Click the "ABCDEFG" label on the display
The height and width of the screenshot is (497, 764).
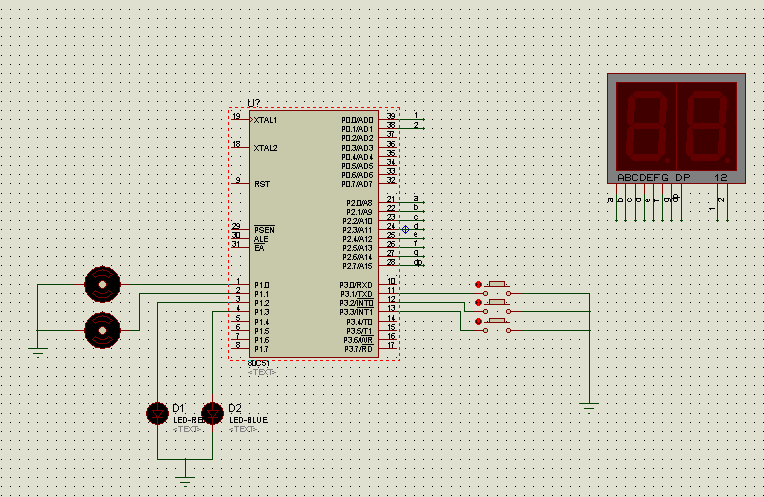(643, 177)
